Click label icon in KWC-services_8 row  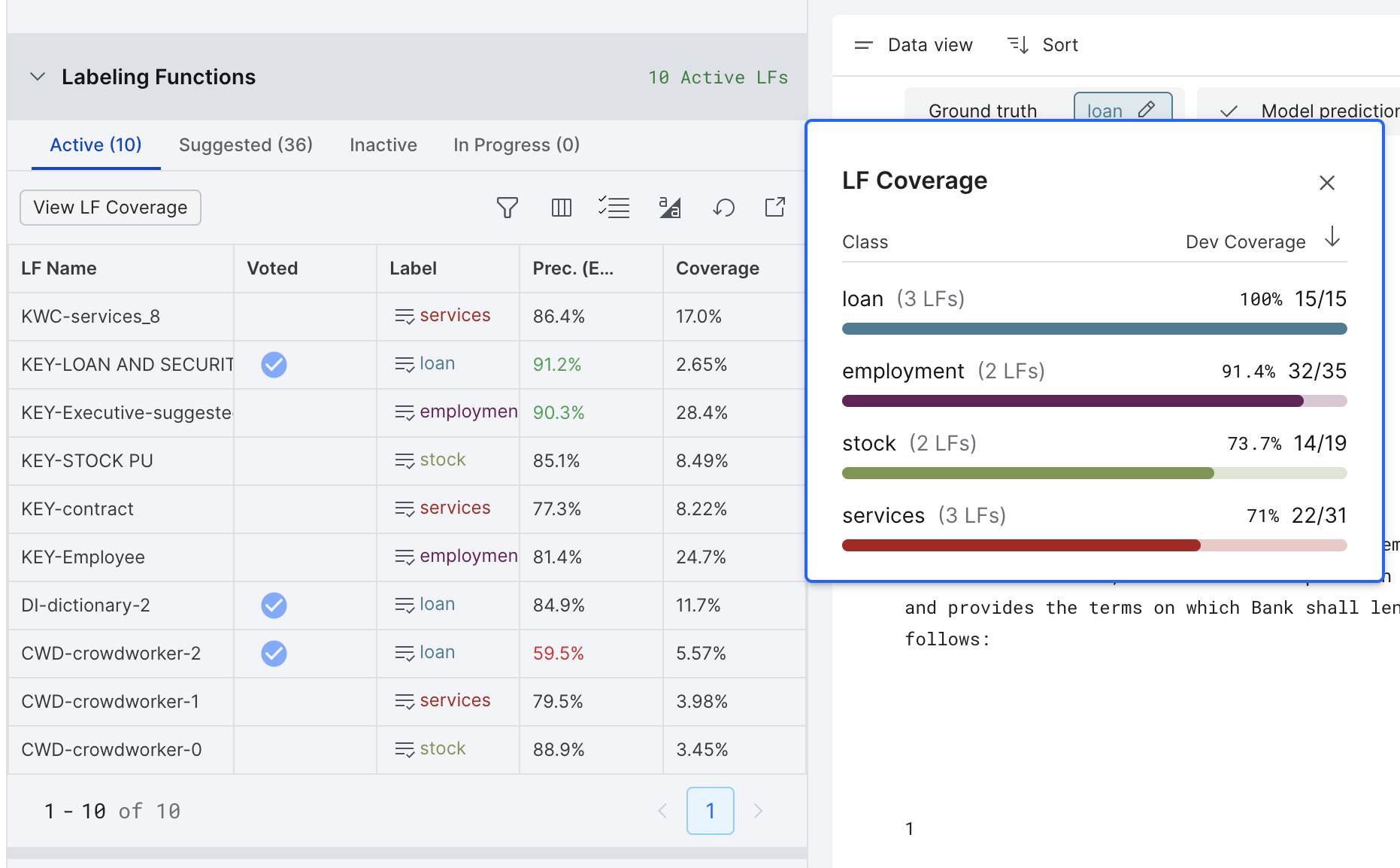coord(405,317)
